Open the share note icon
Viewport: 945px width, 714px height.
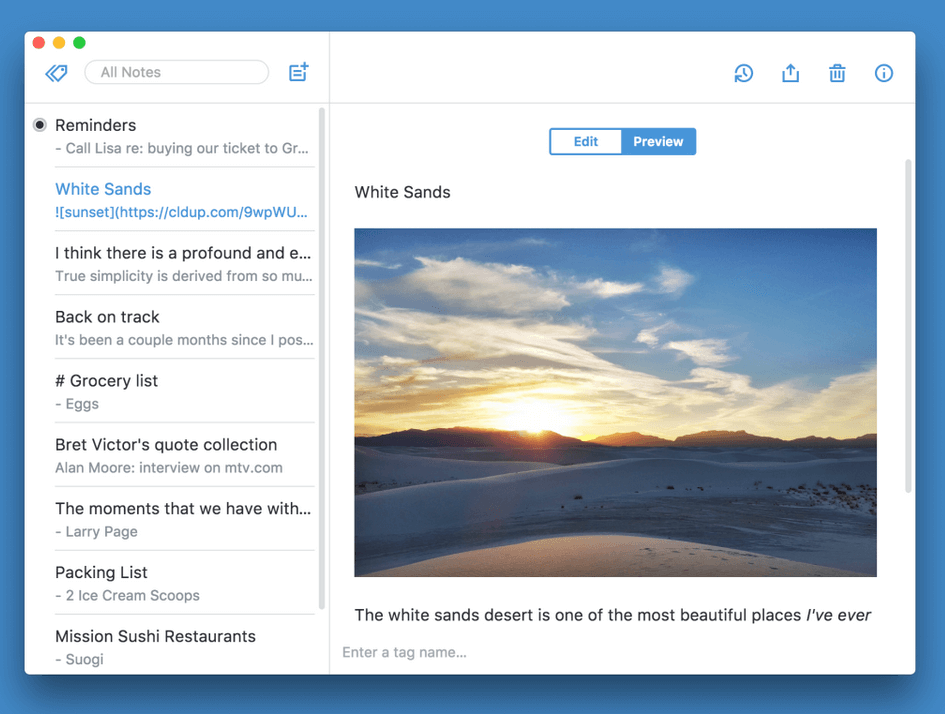790,73
